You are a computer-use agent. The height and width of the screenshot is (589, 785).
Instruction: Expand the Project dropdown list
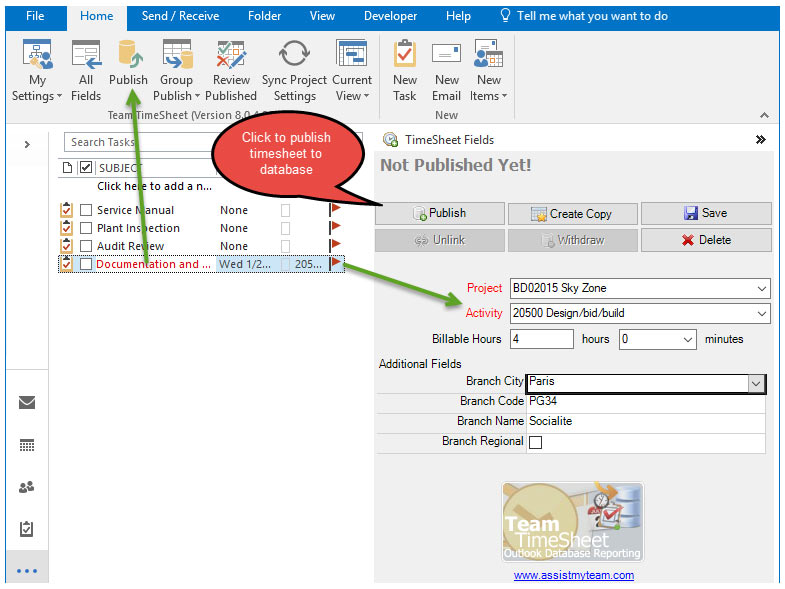pos(762,289)
